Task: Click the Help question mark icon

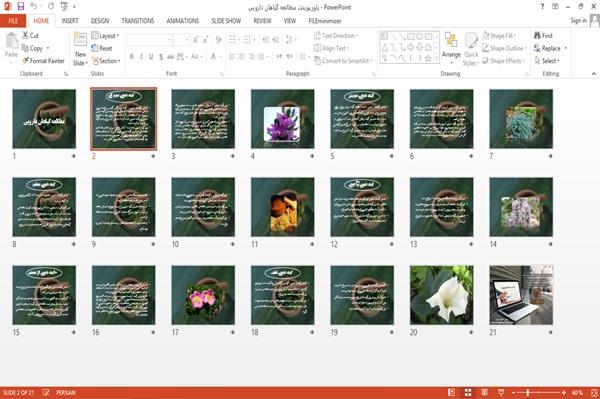Action: click(542, 7)
